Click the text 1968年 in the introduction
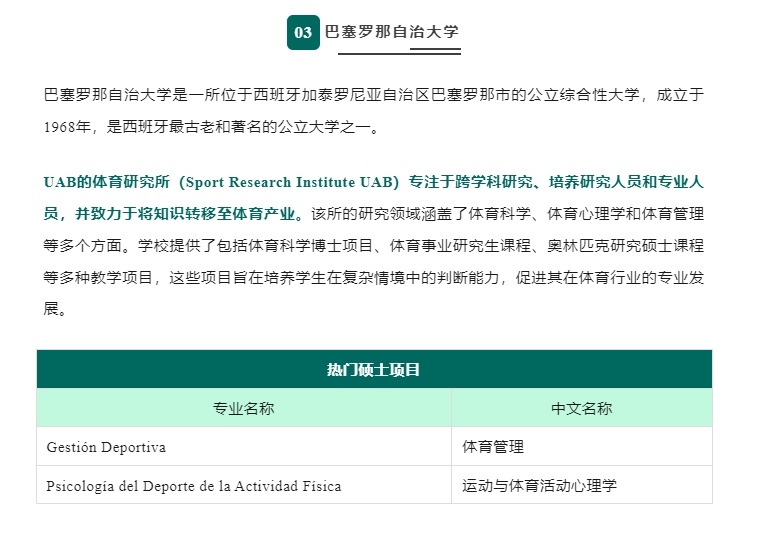This screenshot has width=758, height=533. click(x=67, y=127)
